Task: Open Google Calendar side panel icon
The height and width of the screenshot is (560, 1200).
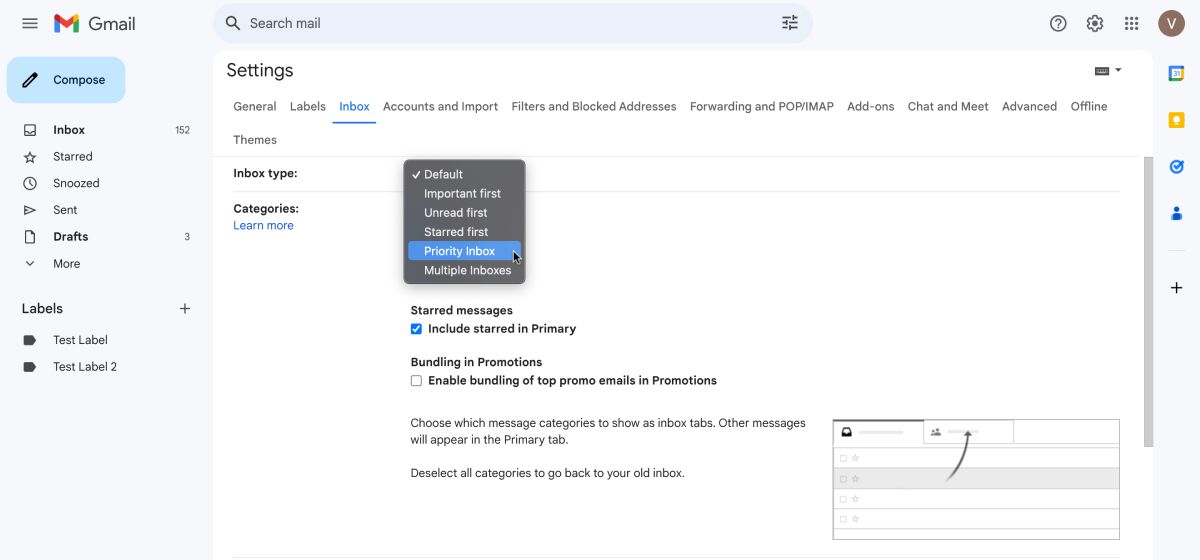Action: click(x=1177, y=73)
